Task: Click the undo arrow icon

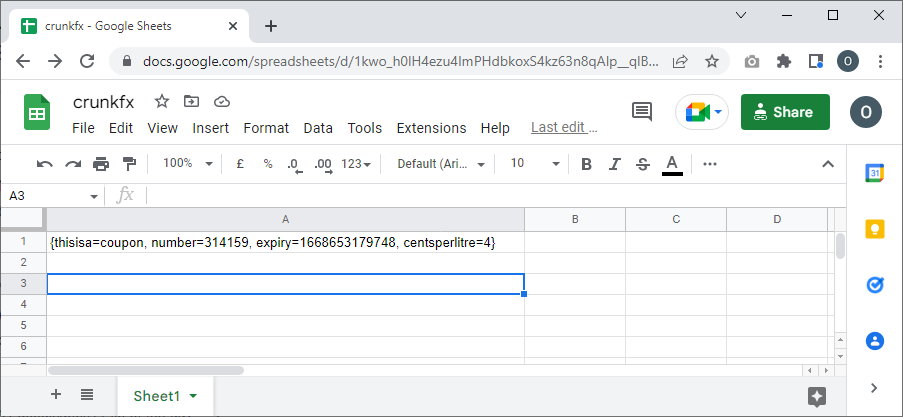Action: (44, 164)
